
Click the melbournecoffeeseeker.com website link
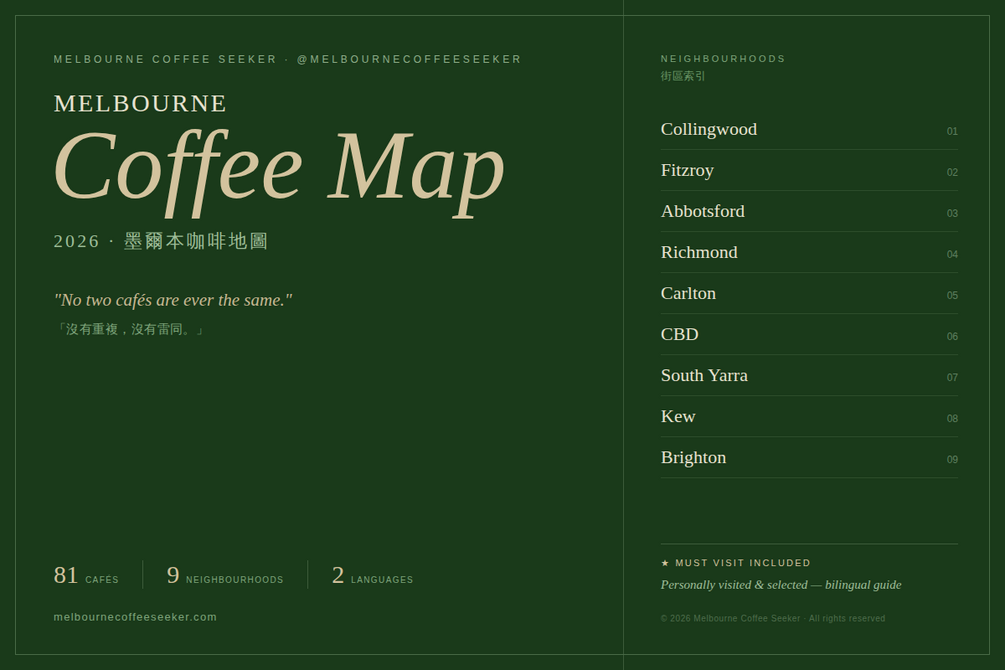click(135, 617)
